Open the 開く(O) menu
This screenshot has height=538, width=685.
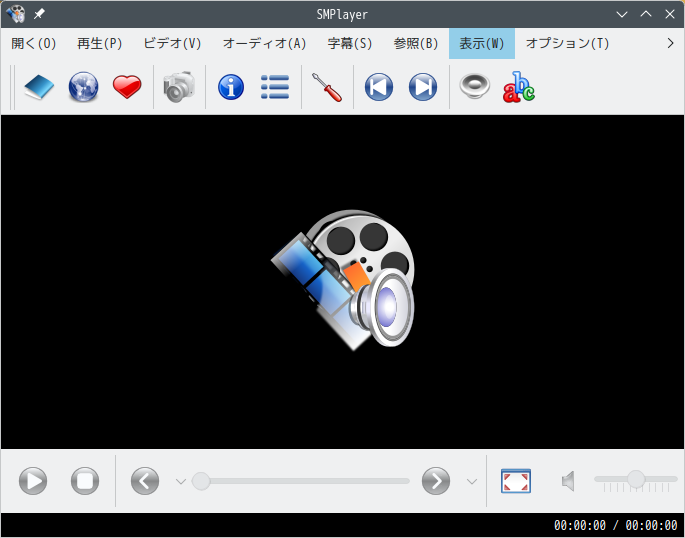[x=34, y=43]
